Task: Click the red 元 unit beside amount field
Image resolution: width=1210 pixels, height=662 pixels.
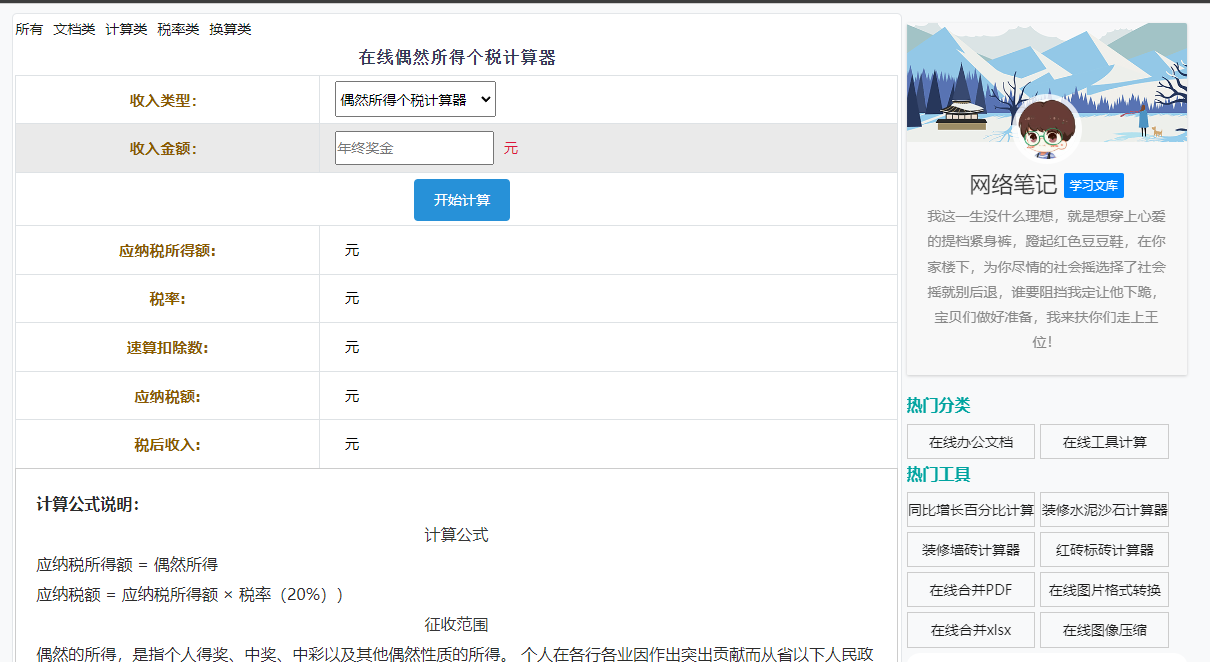Action: (x=511, y=148)
